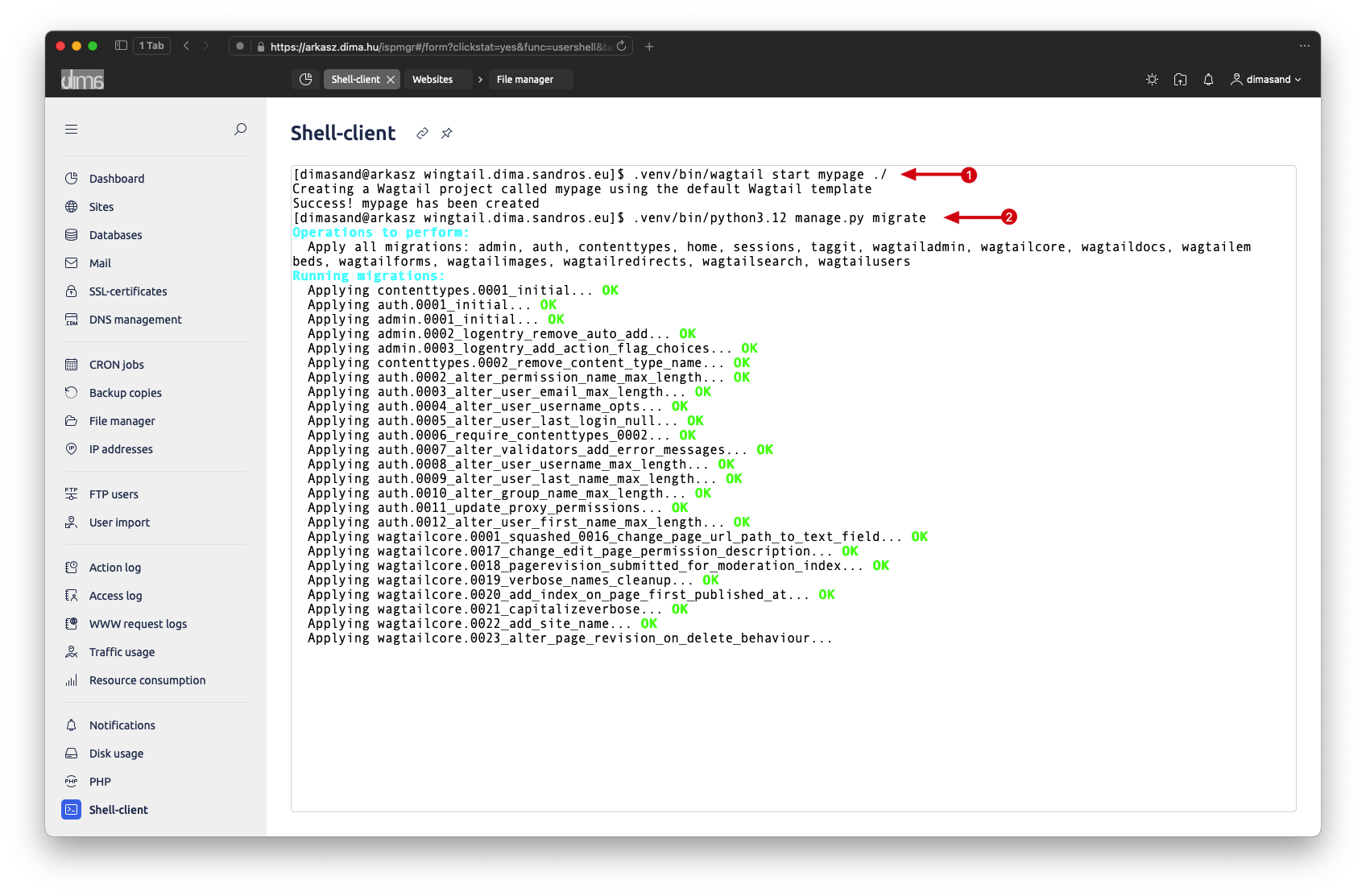The image size is (1366, 896).
Task: Copy the Shell-client page link icon
Action: (x=422, y=134)
